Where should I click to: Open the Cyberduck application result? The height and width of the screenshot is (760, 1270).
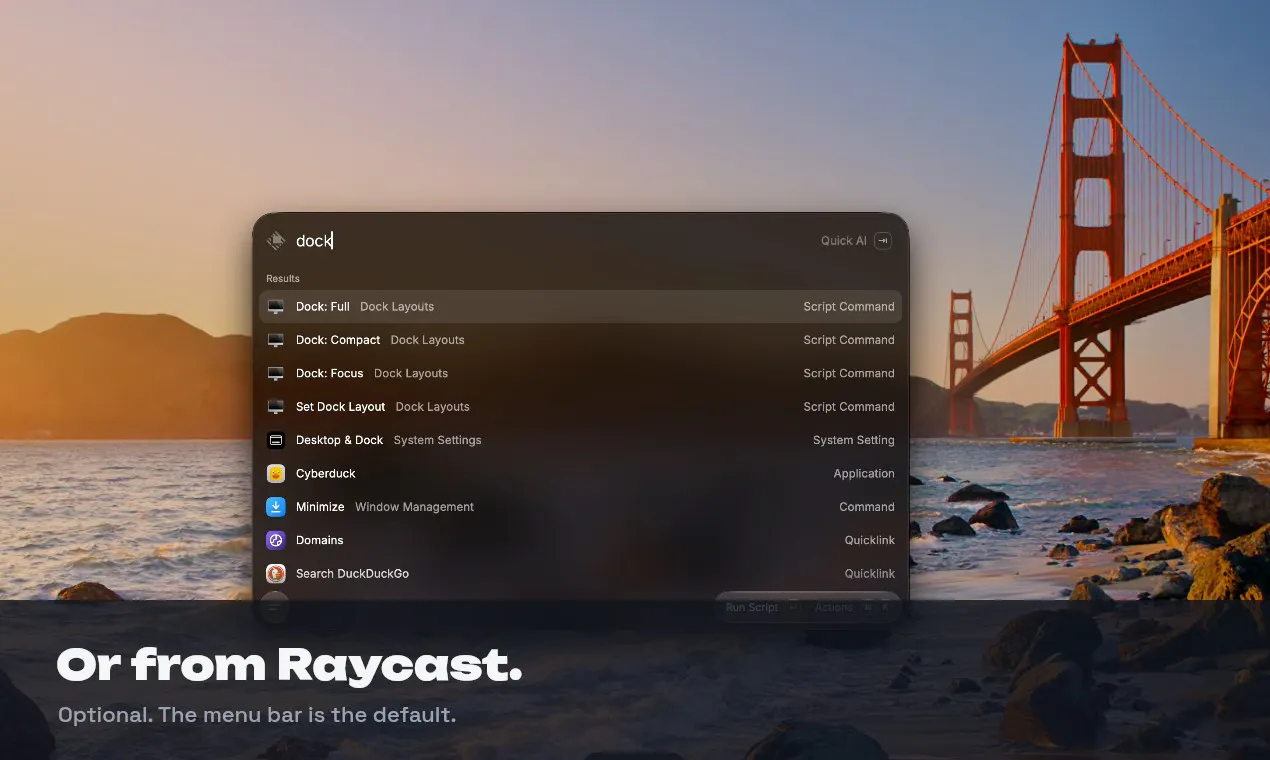coord(580,473)
